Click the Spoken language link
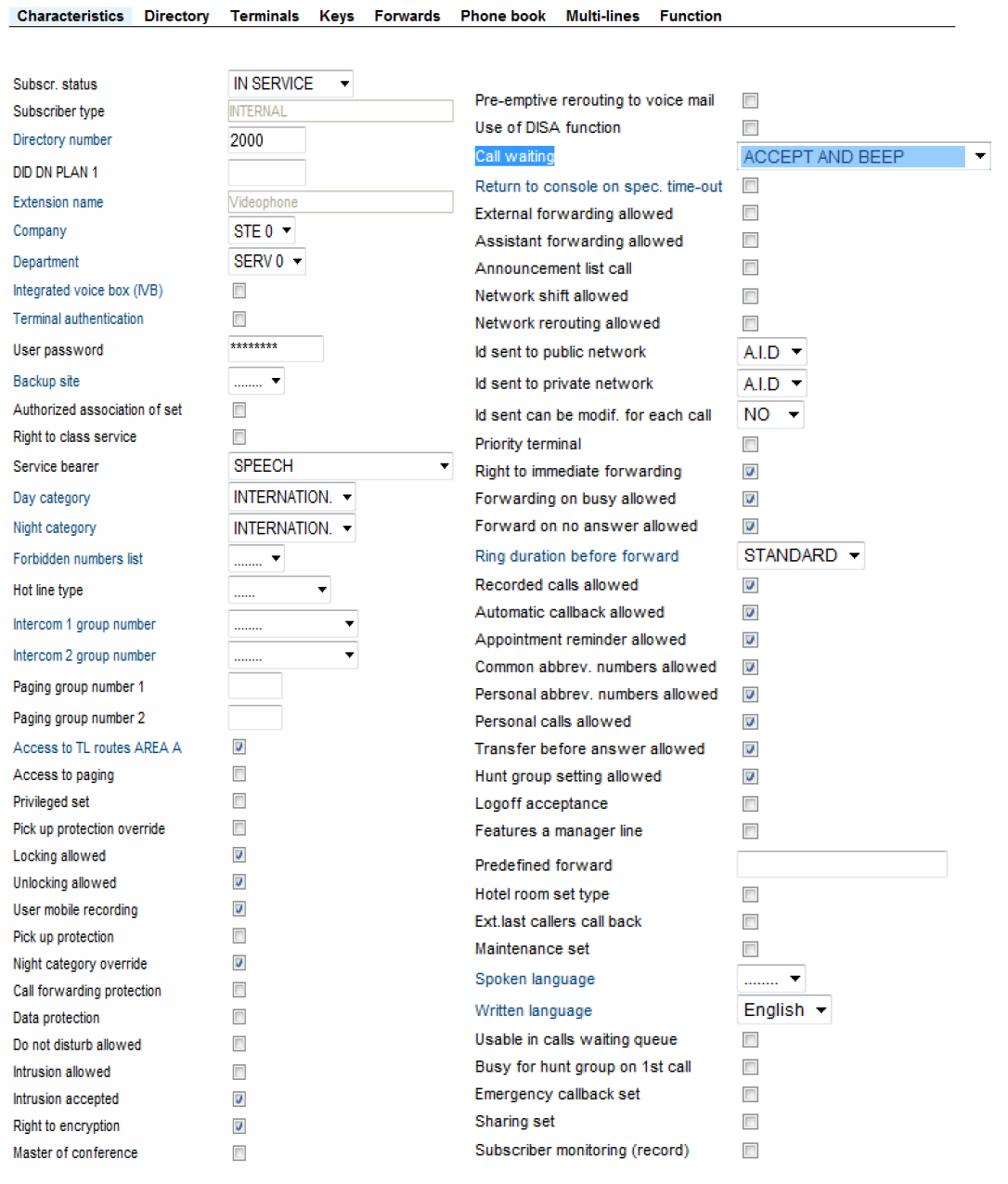Image resolution: width=1008 pixels, height=1184 pixels. 535,980
